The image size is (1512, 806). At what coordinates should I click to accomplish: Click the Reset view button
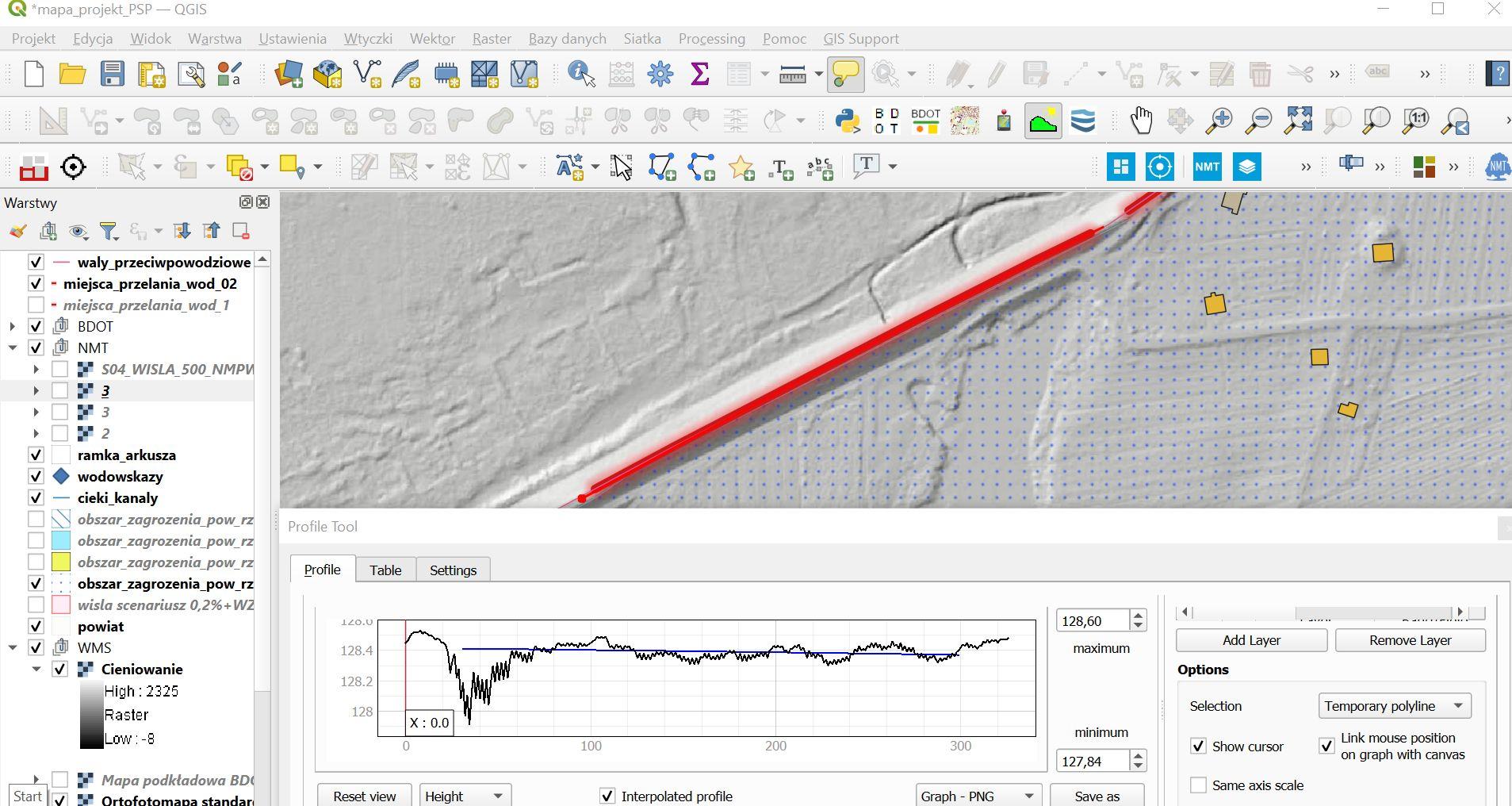pos(364,796)
